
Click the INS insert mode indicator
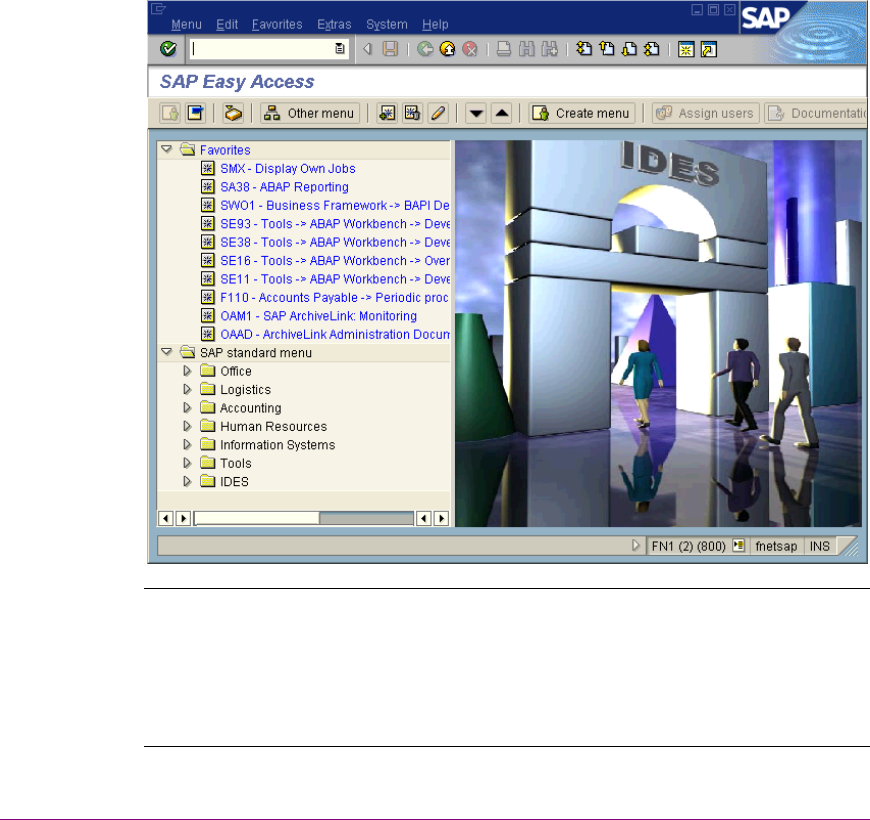tap(820, 546)
